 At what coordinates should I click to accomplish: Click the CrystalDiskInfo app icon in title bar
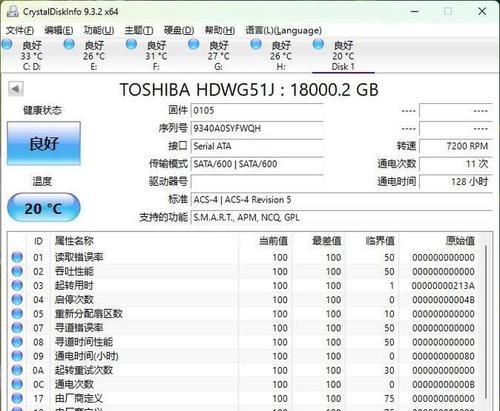[13, 11]
